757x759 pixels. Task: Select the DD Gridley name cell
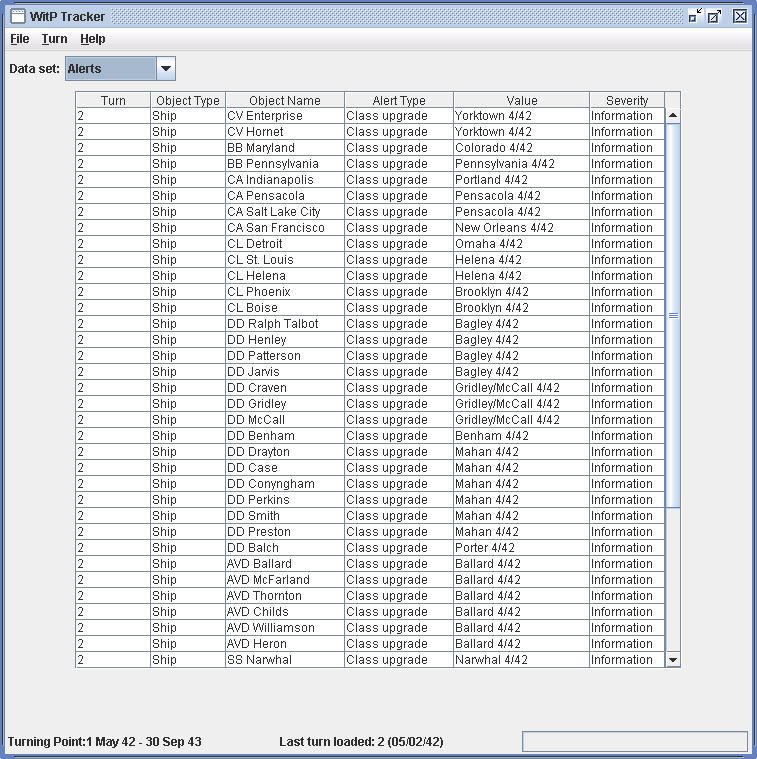click(x=285, y=403)
